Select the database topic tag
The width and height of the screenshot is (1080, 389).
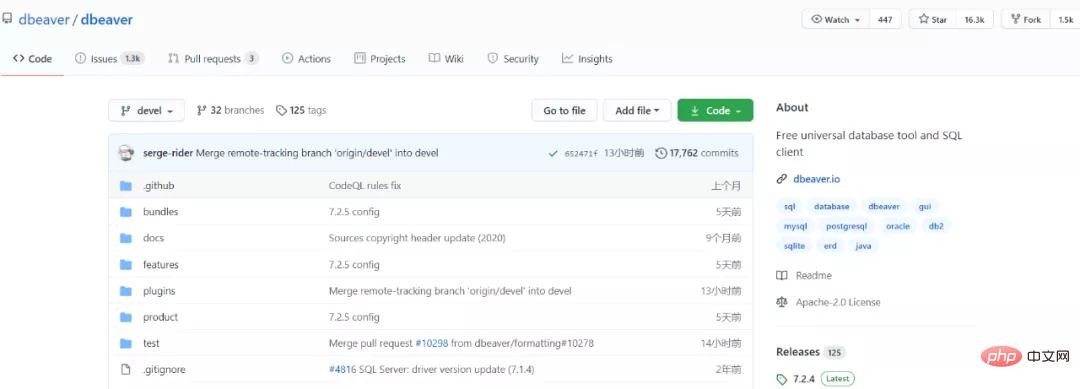click(831, 206)
